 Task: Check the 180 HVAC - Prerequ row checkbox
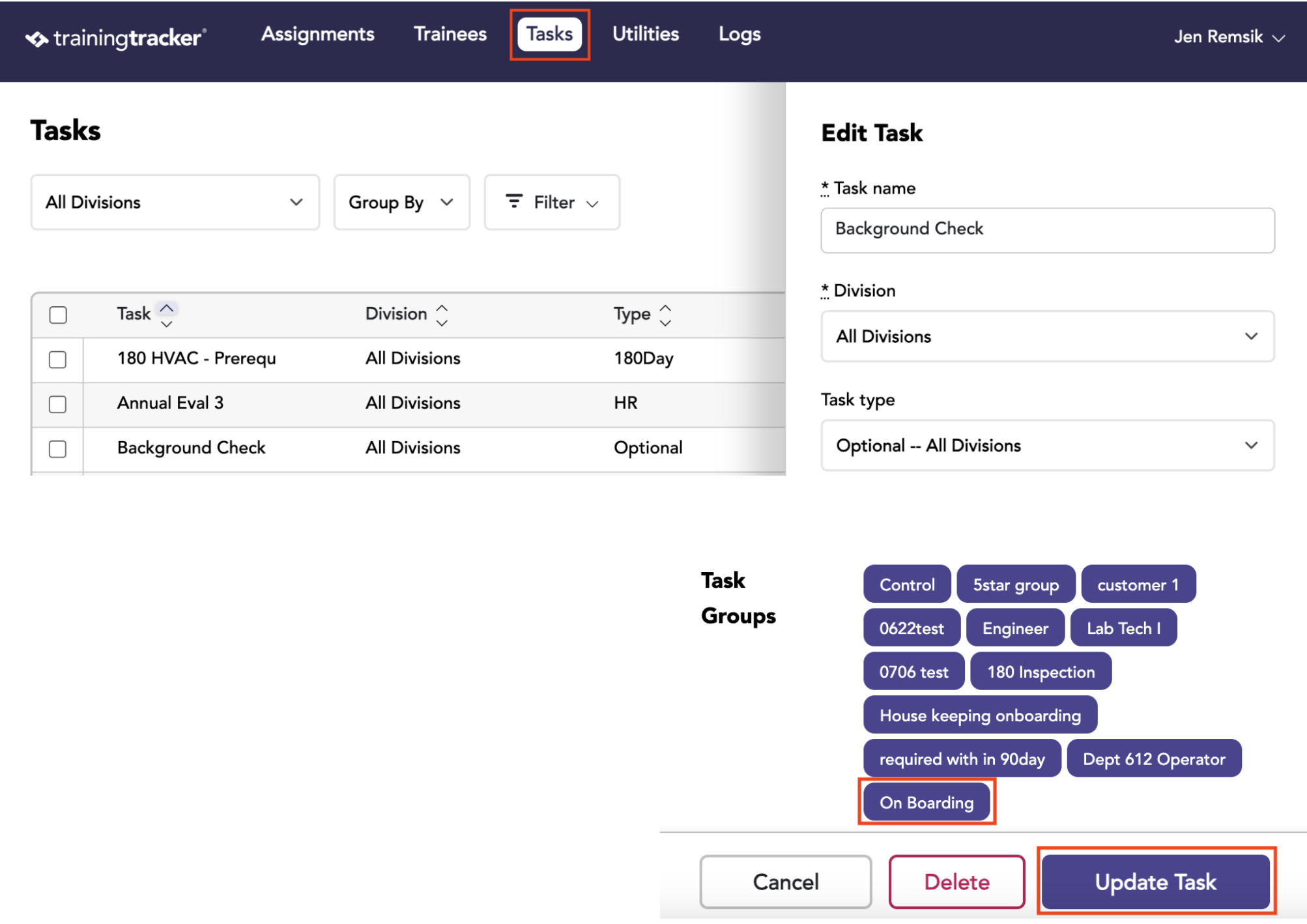(x=58, y=360)
